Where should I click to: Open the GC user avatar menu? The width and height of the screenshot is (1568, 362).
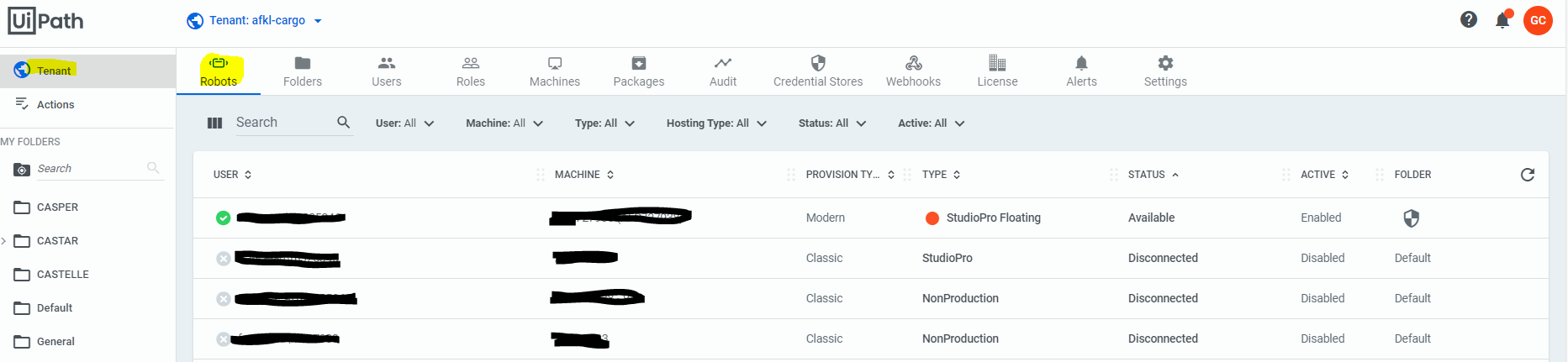[1538, 20]
